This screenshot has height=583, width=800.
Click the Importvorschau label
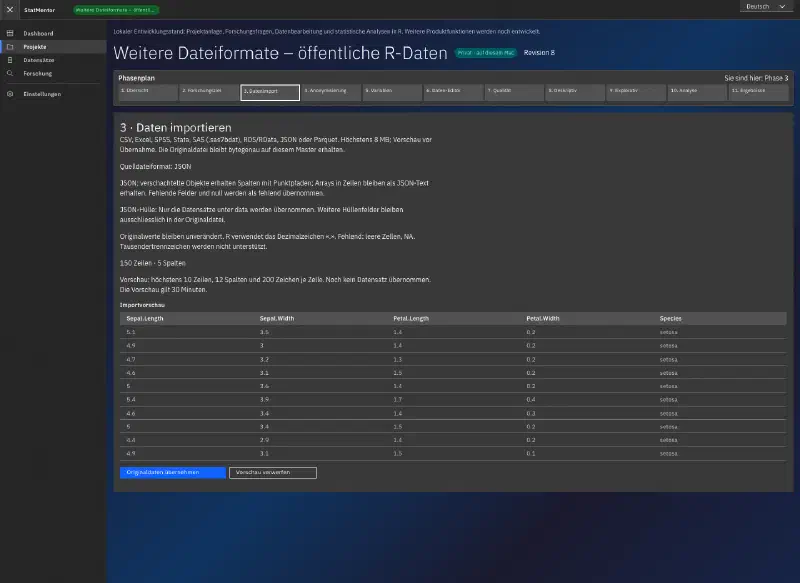point(142,305)
